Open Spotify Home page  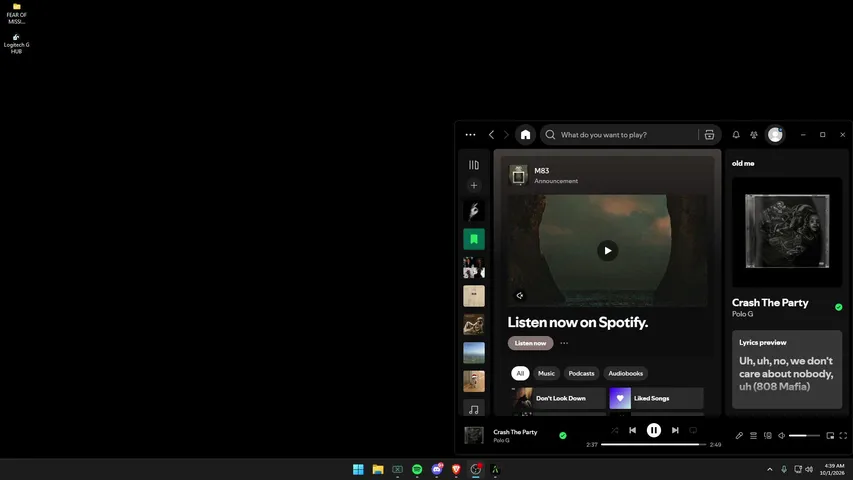click(525, 134)
